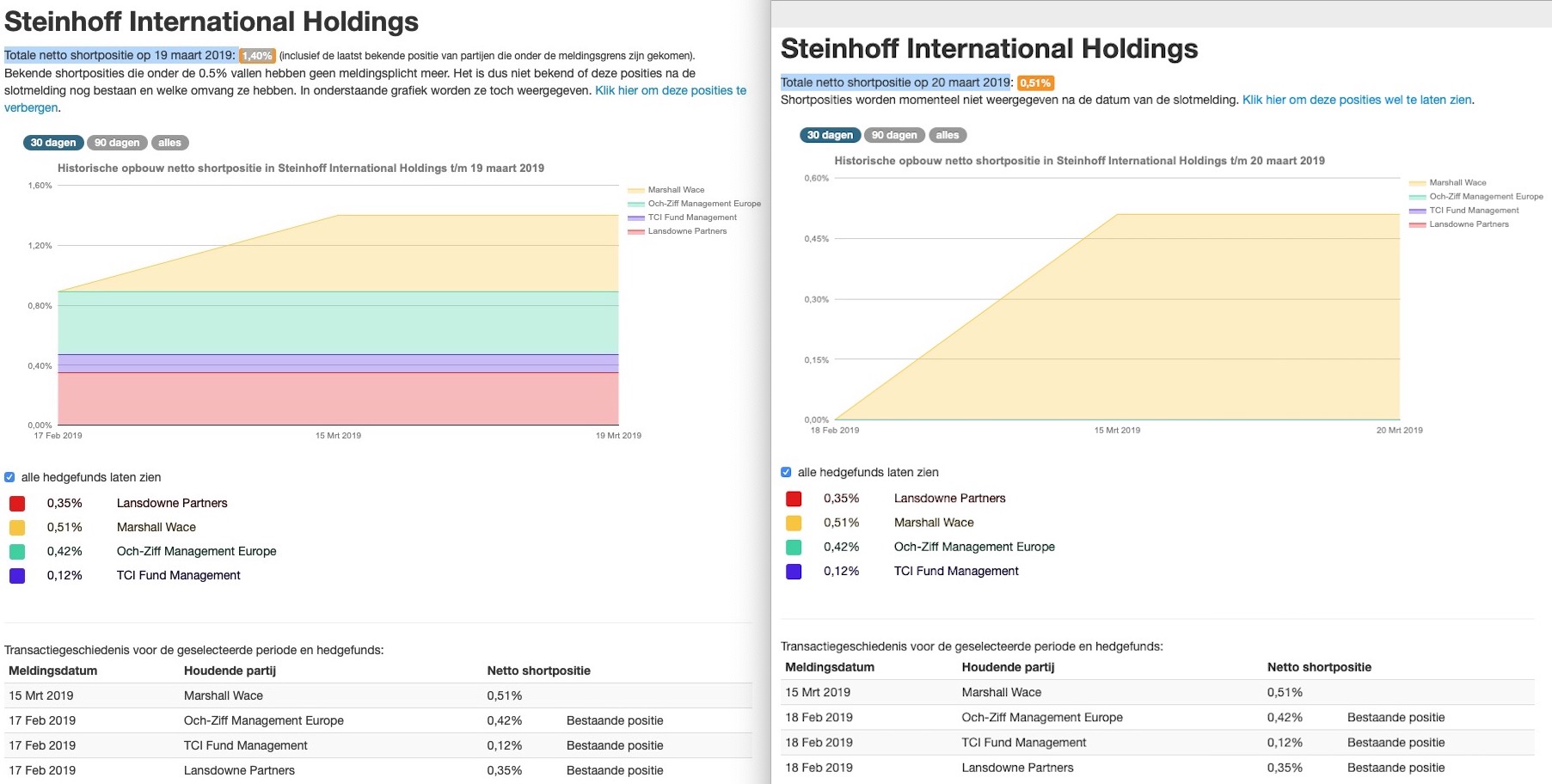The image size is (1552, 784).
Task: Click the yellow Marshall Wace color swatch
Action: pyautogui.click(x=16, y=526)
